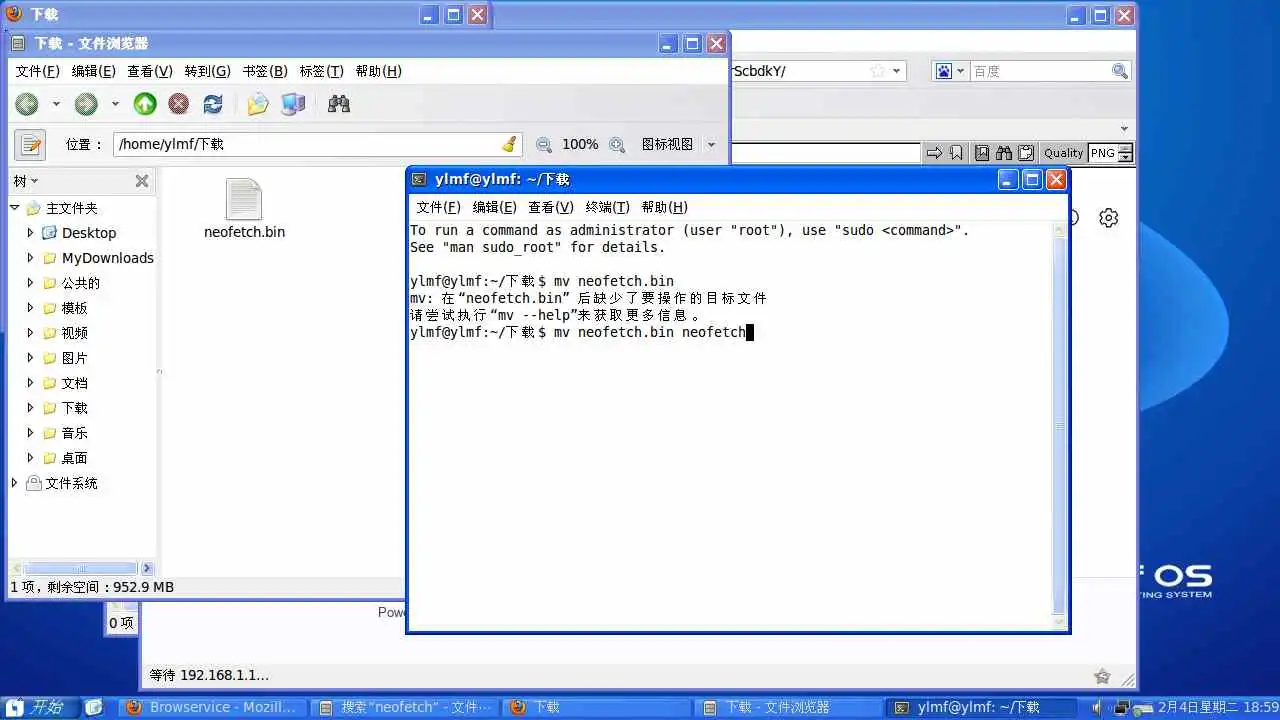Click the right-arrow go icon in browser page
The image size is (1280, 720).
(934, 153)
